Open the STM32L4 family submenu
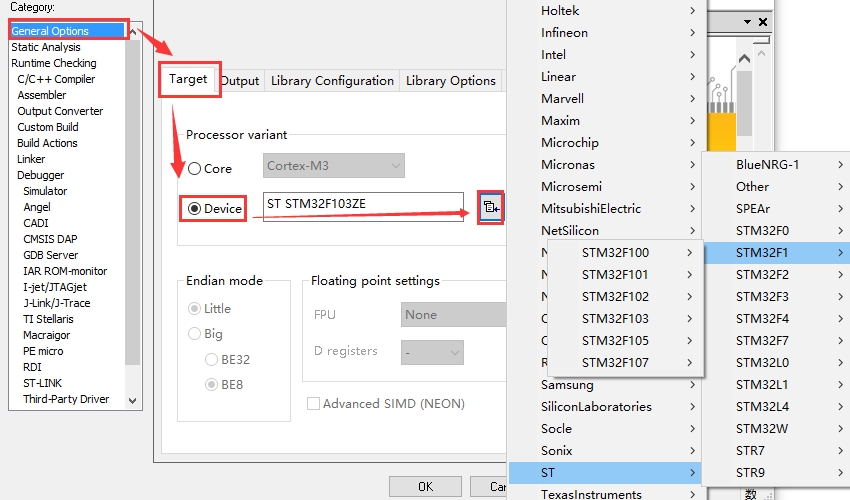The width and height of the screenshot is (850, 500). pyautogui.click(x=776, y=407)
